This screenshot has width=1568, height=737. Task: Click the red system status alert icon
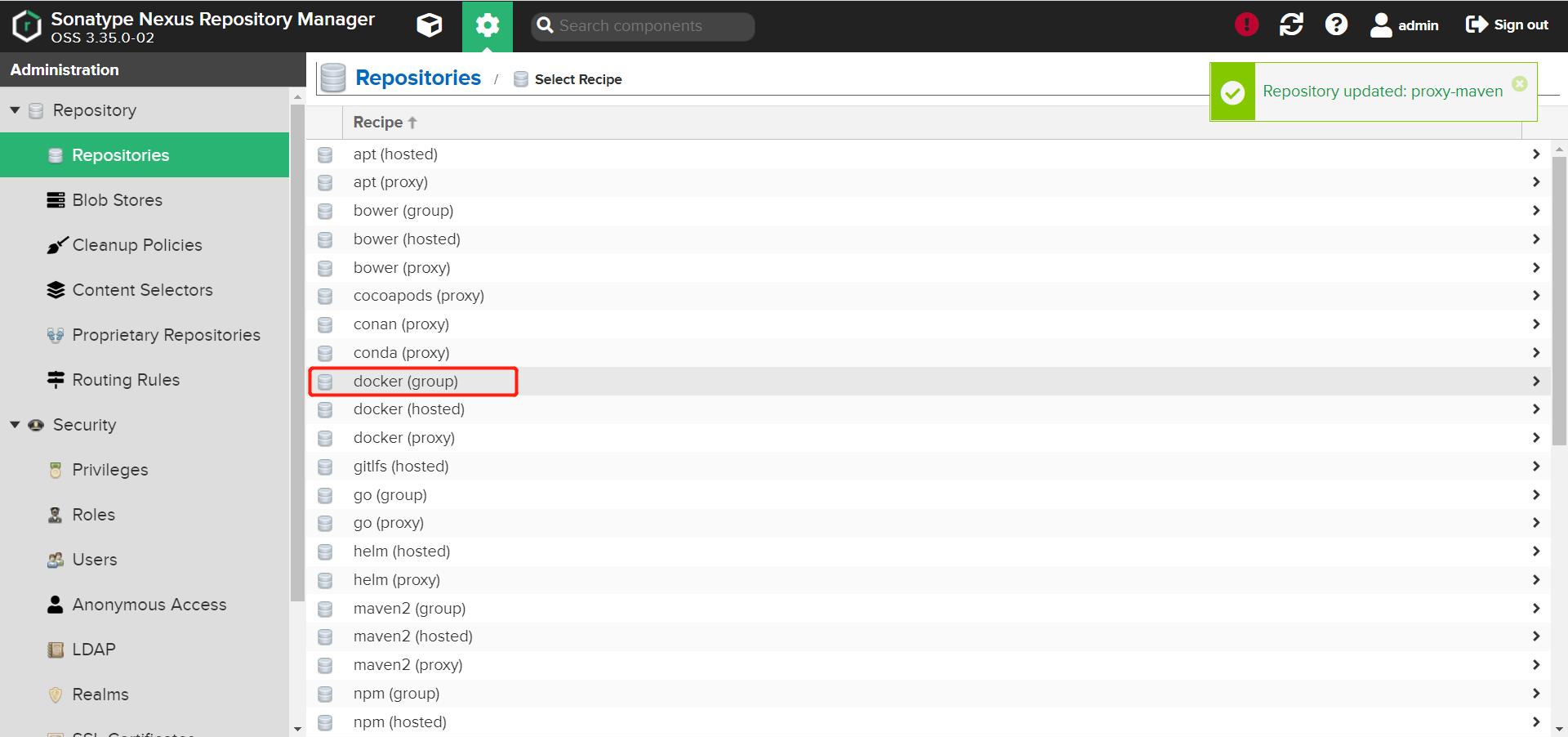pyautogui.click(x=1246, y=25)
